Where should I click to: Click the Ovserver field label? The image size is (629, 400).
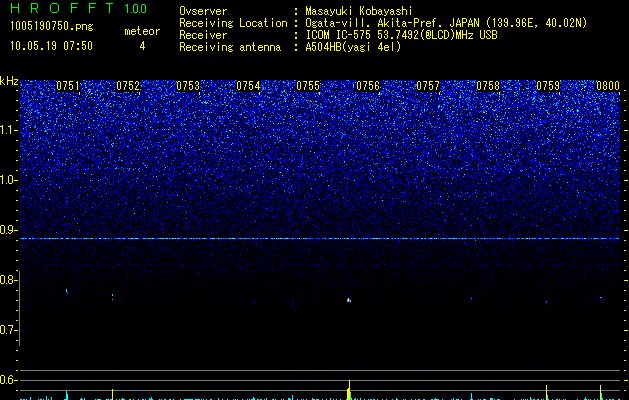point(203,11)
